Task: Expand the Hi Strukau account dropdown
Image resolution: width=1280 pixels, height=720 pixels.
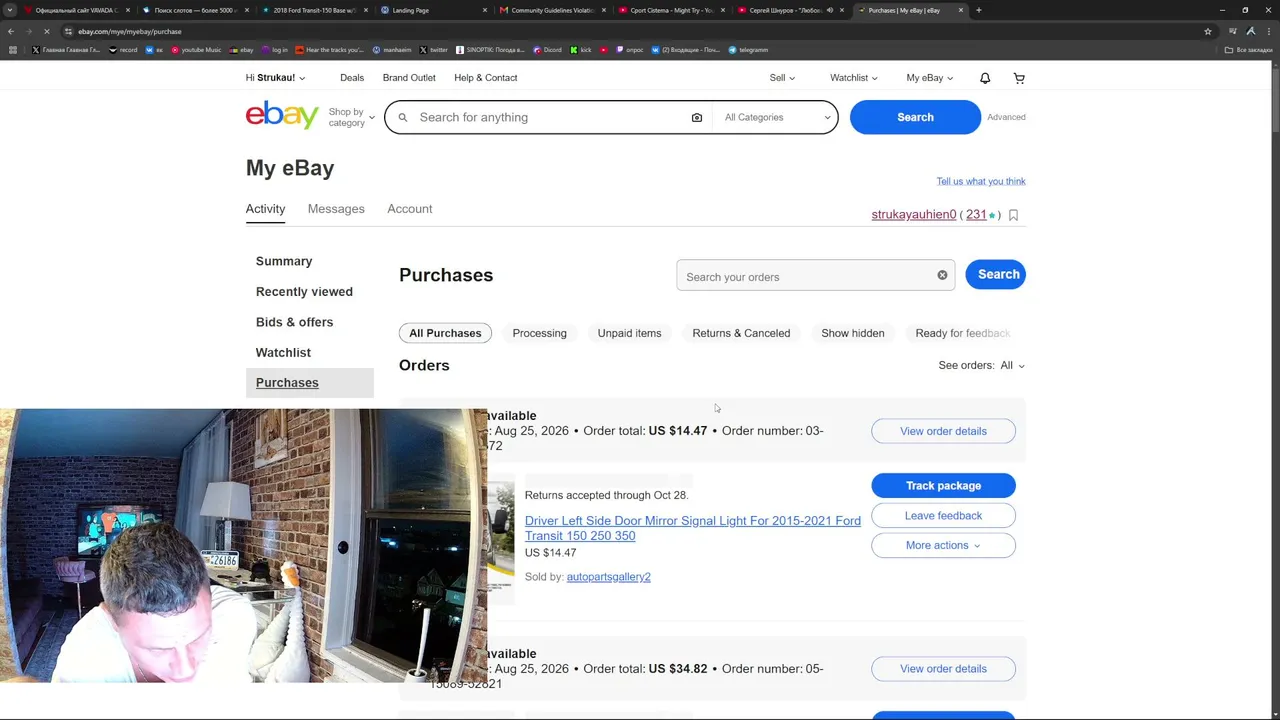Action: click(275, 78)
